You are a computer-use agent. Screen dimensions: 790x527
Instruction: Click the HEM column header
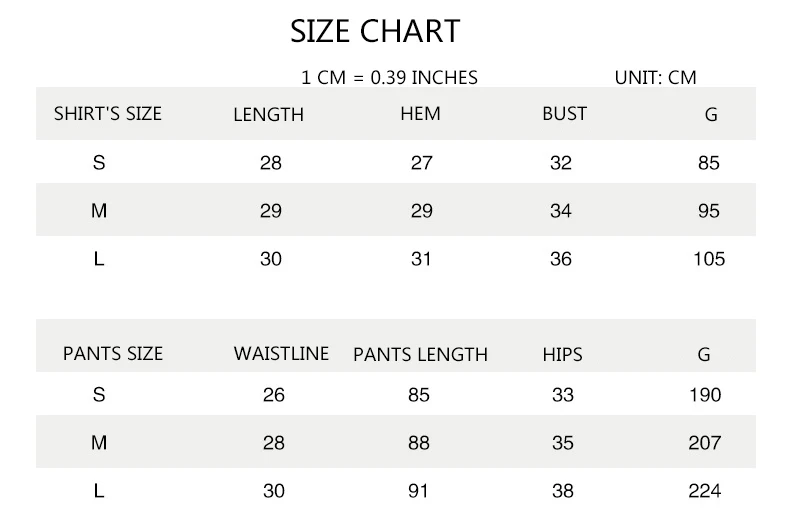point(420,114)
